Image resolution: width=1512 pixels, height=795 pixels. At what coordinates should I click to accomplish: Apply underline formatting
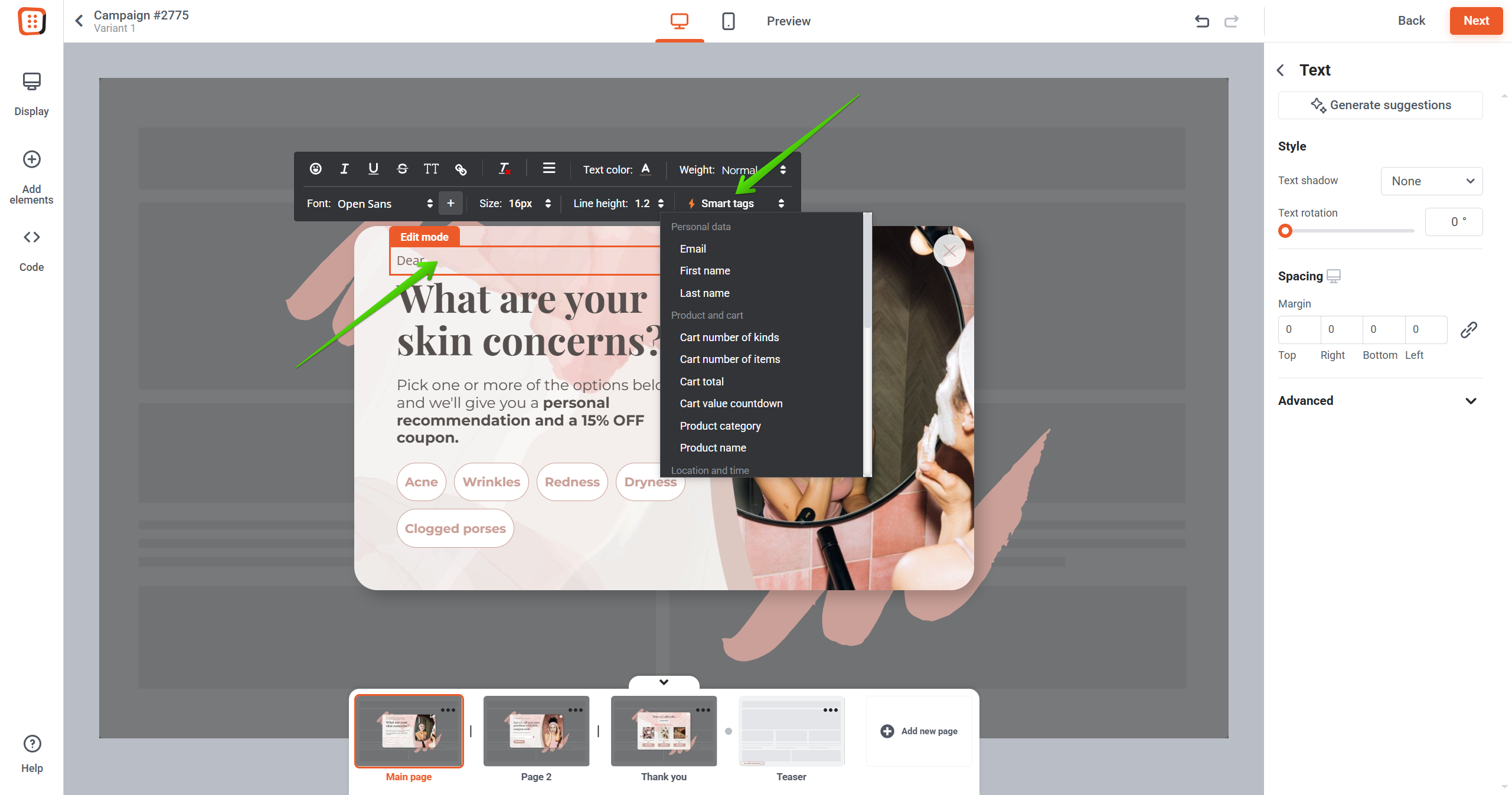(x=373, y=169)
